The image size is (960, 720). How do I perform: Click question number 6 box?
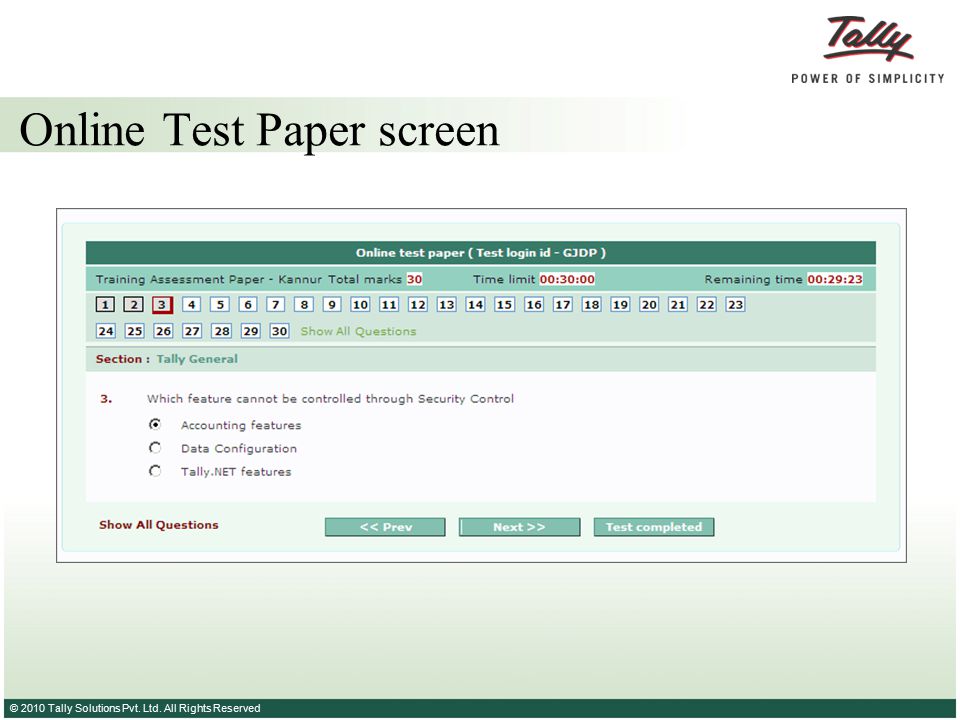click(248, 304)
